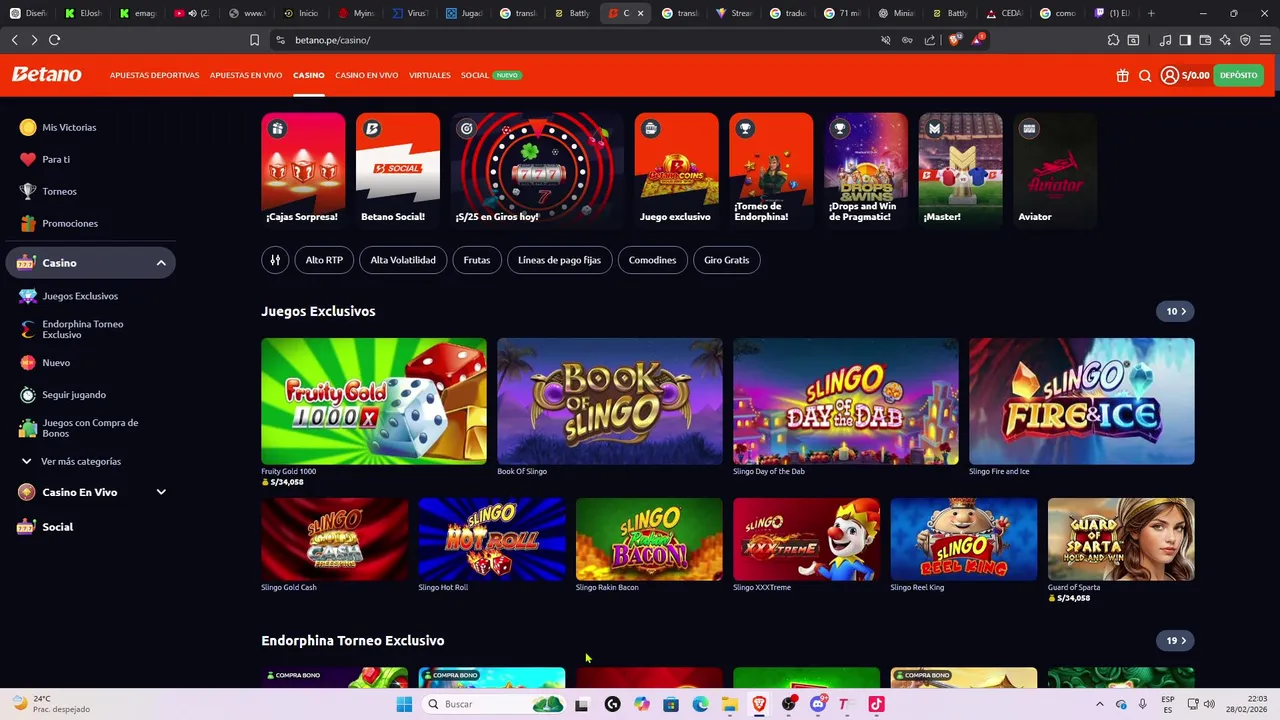This screenshot has height=720, width=1280.
Task: Open Brave browser in taskbar
Action: [x=759, y=704]
